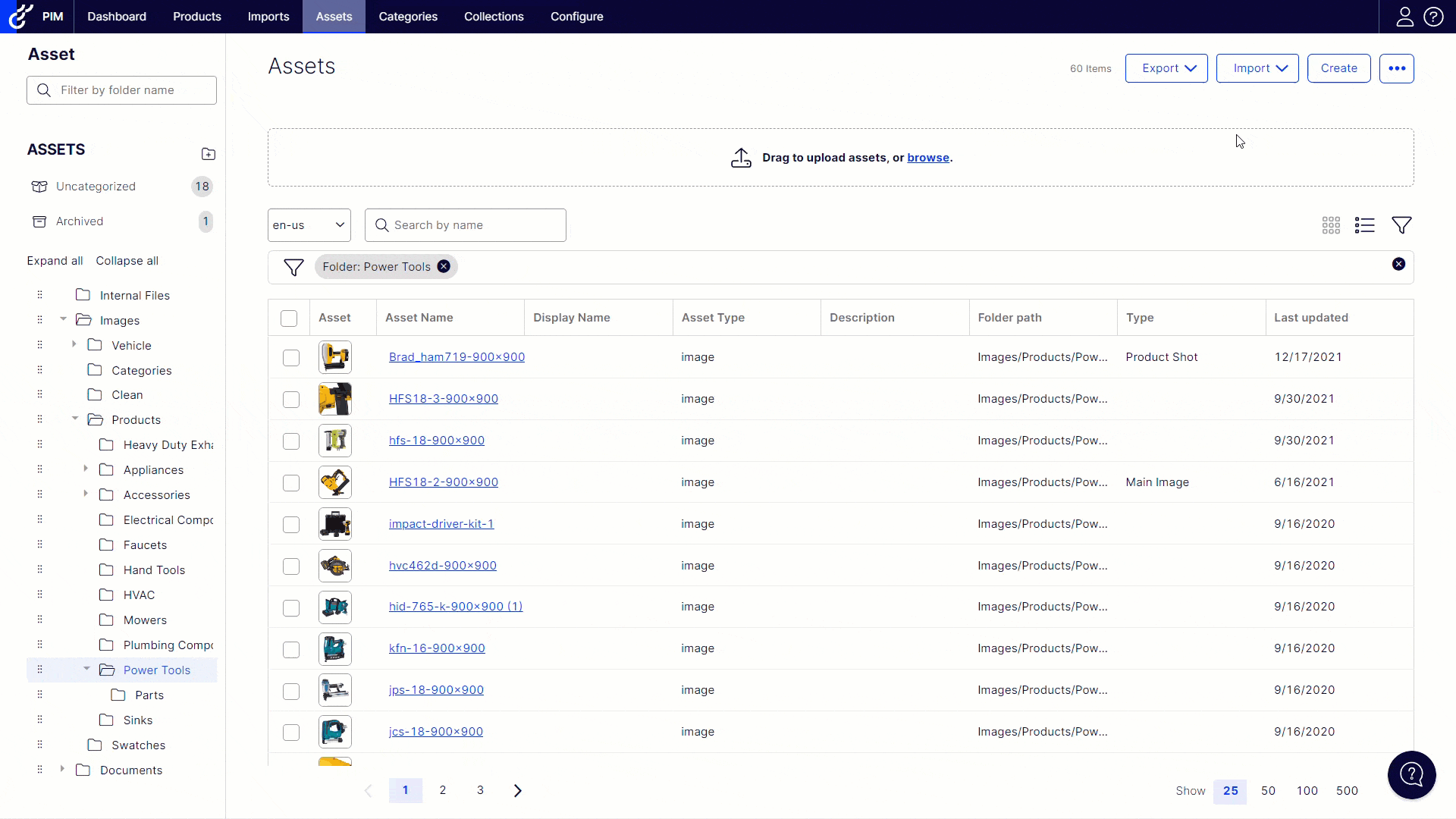Remove the Folder: Power Tools filter chip
Image resolution: width=1456 pixels, height=819 pixels.
(444, 266)
